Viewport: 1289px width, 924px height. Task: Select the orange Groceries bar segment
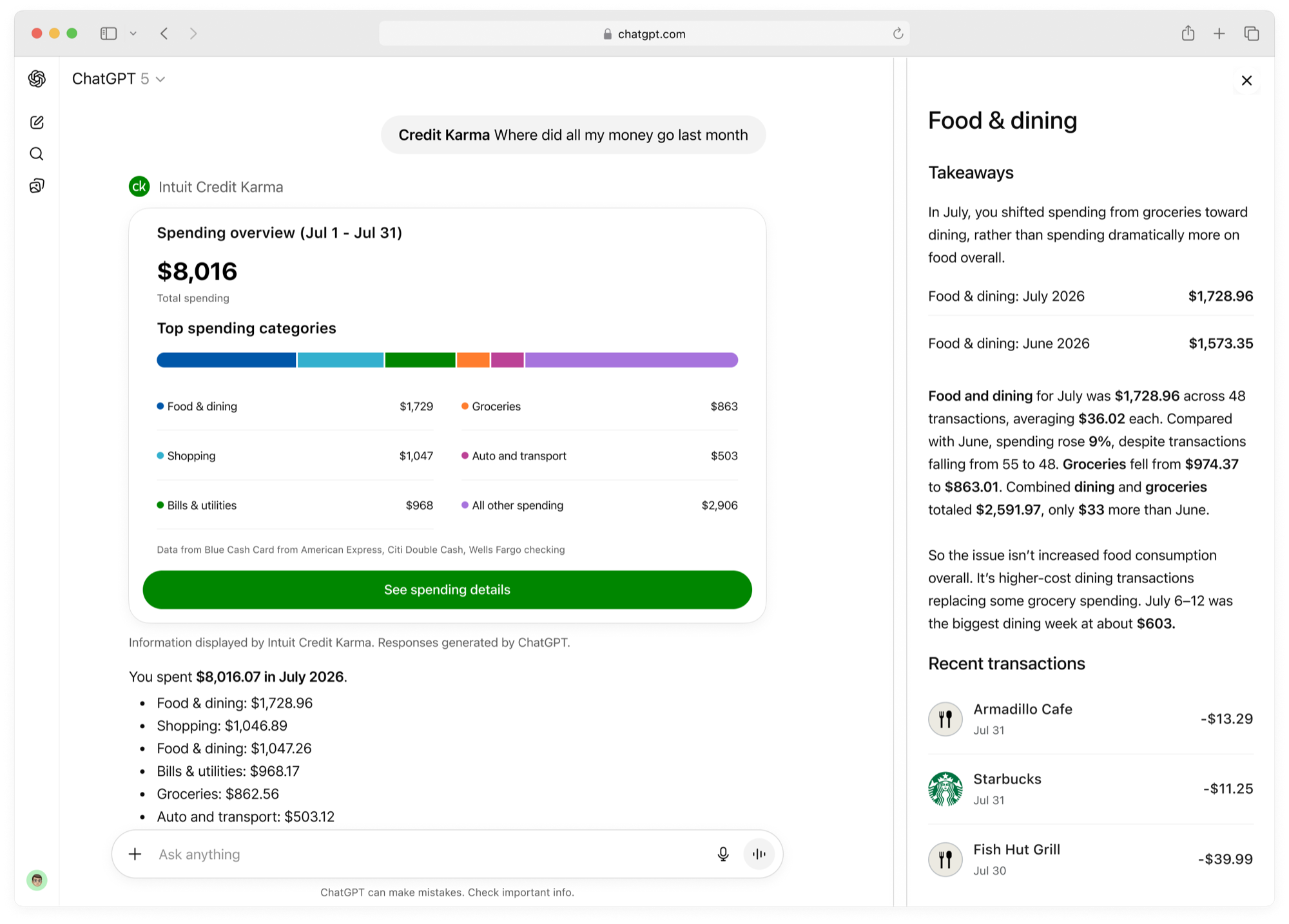click(x=473, y=360)
